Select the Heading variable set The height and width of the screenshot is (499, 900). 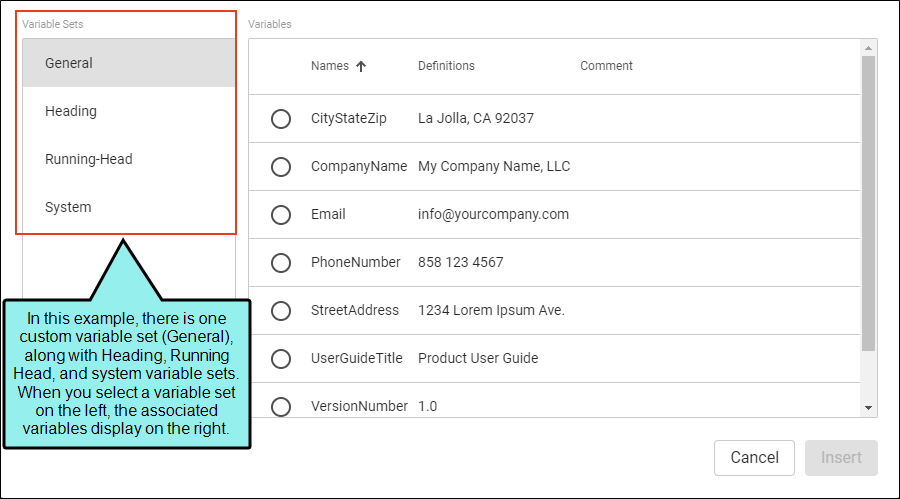coord(71,111)
